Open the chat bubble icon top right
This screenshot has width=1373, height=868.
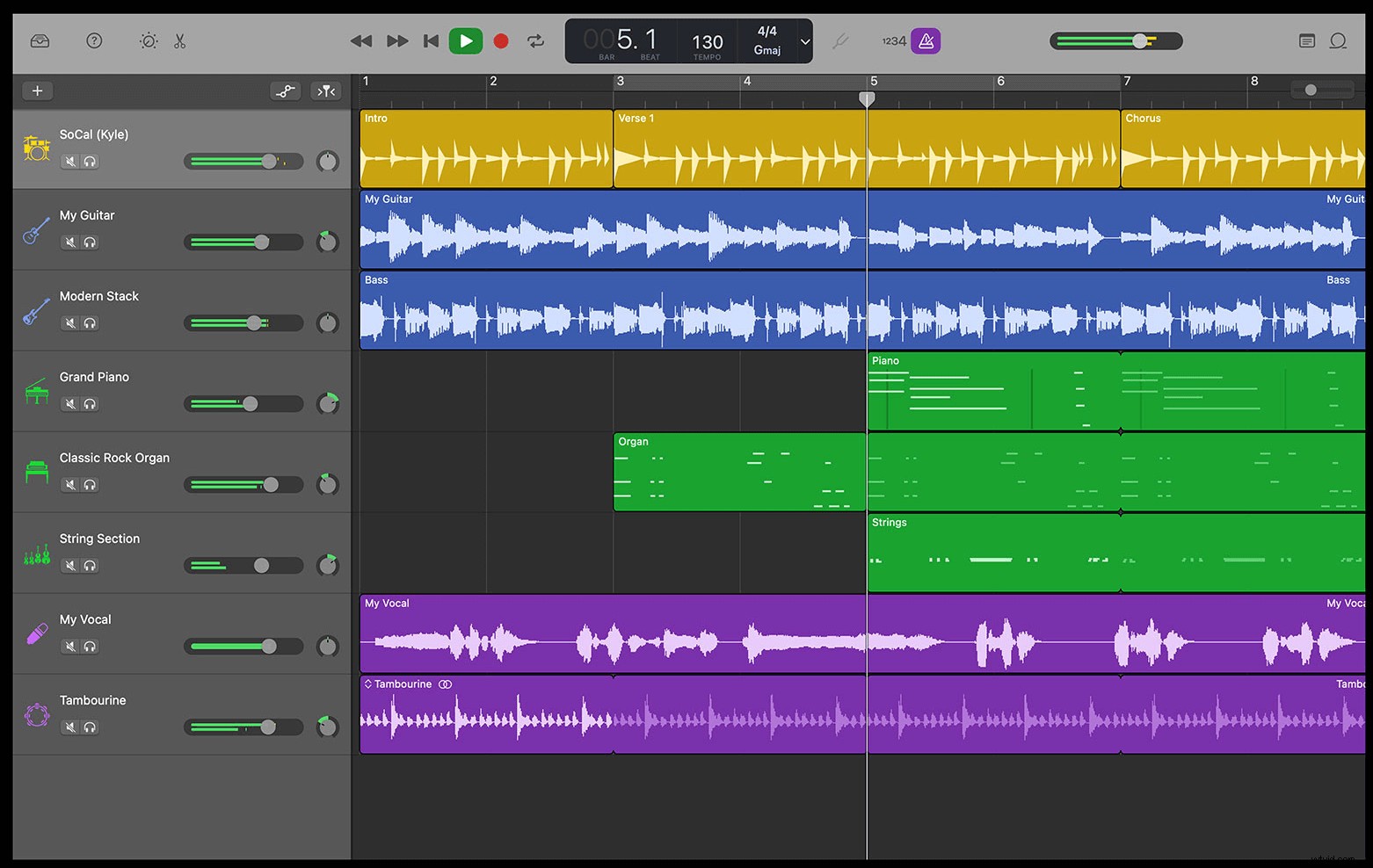click(x=1339, y=40)
